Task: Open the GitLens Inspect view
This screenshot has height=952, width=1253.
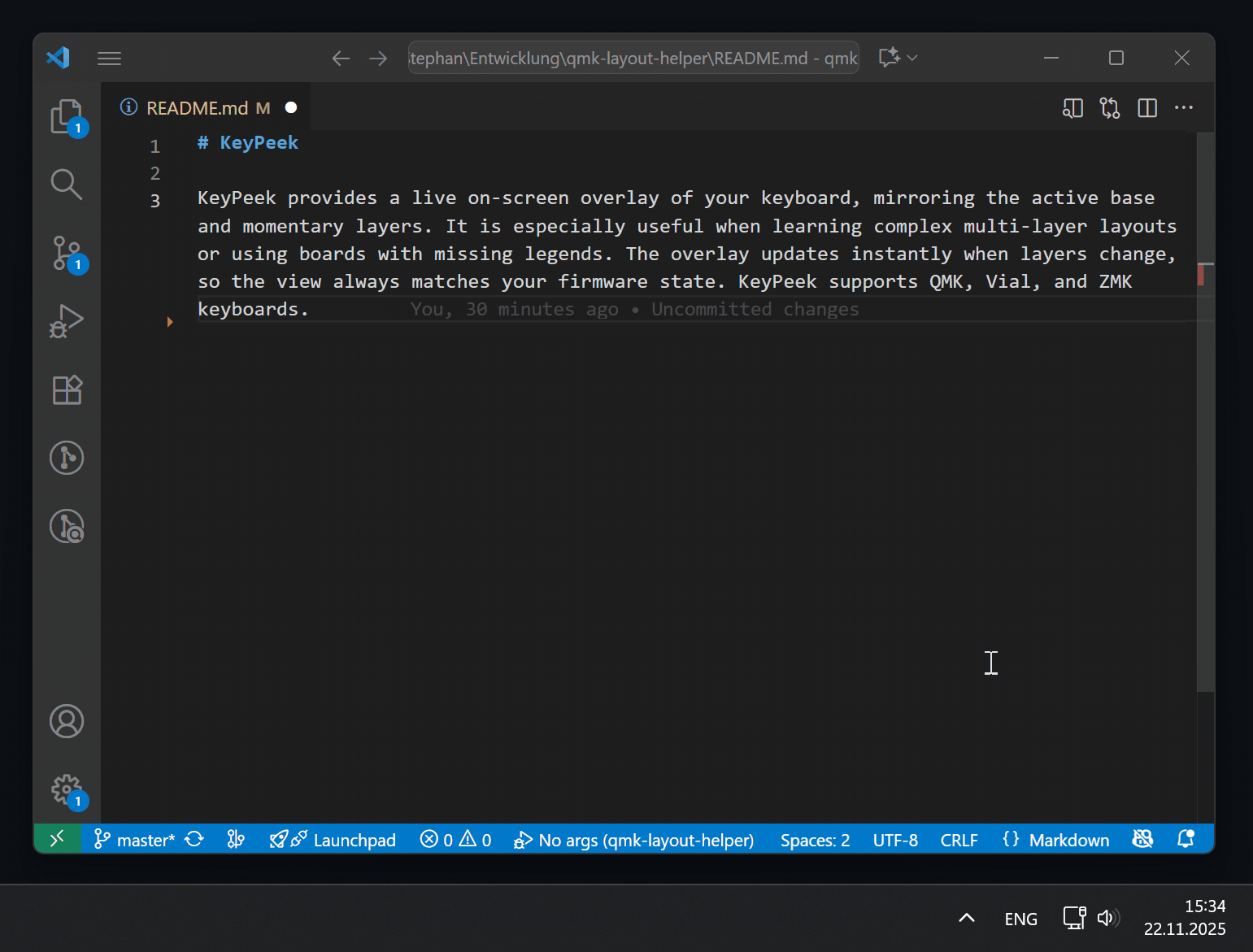Action: [67, 526]
